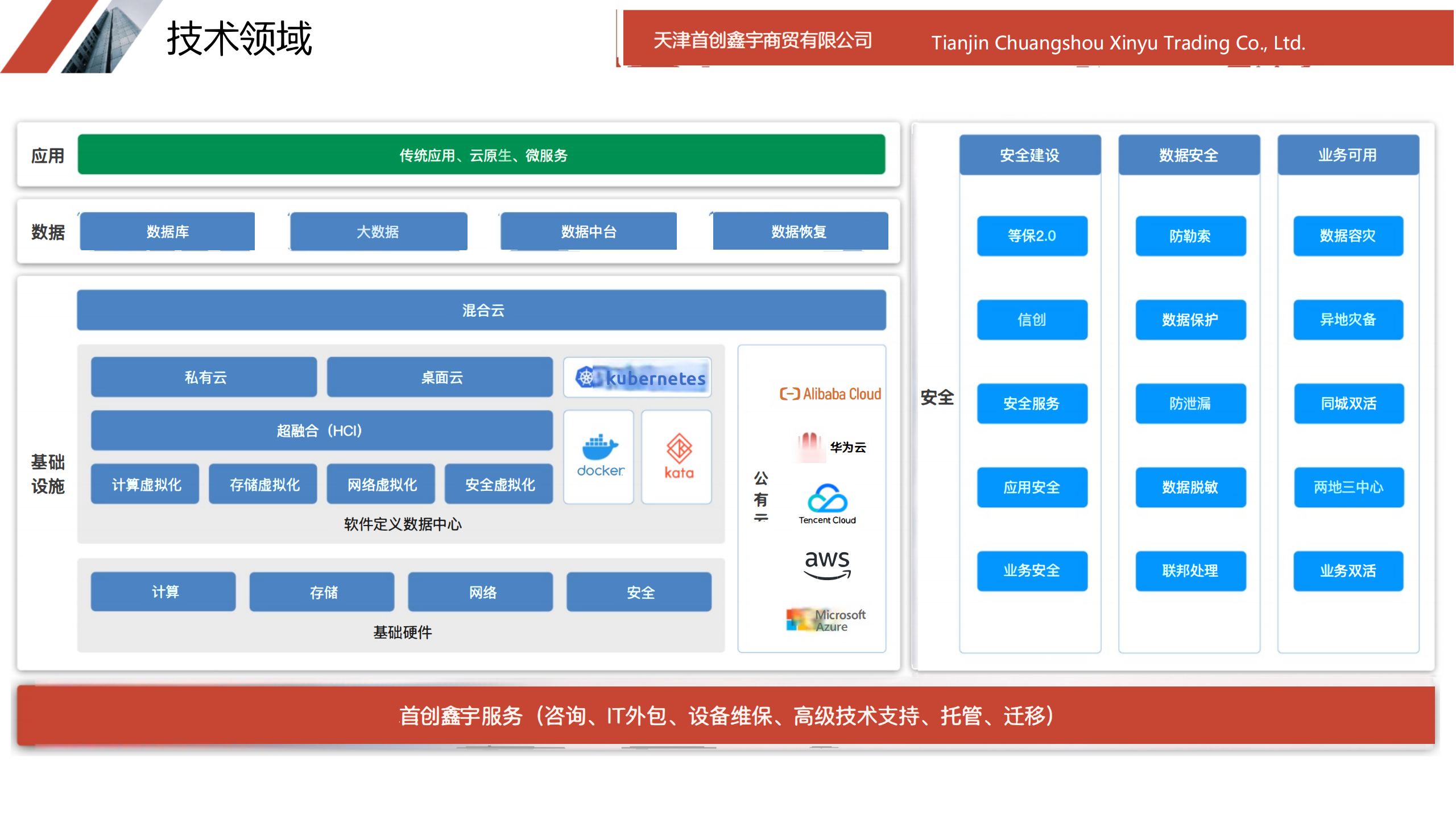The height and width of the screenshot is (819, 1456).
Task: Click the 等保2.0 button
Action: [x=1032, y=235]
